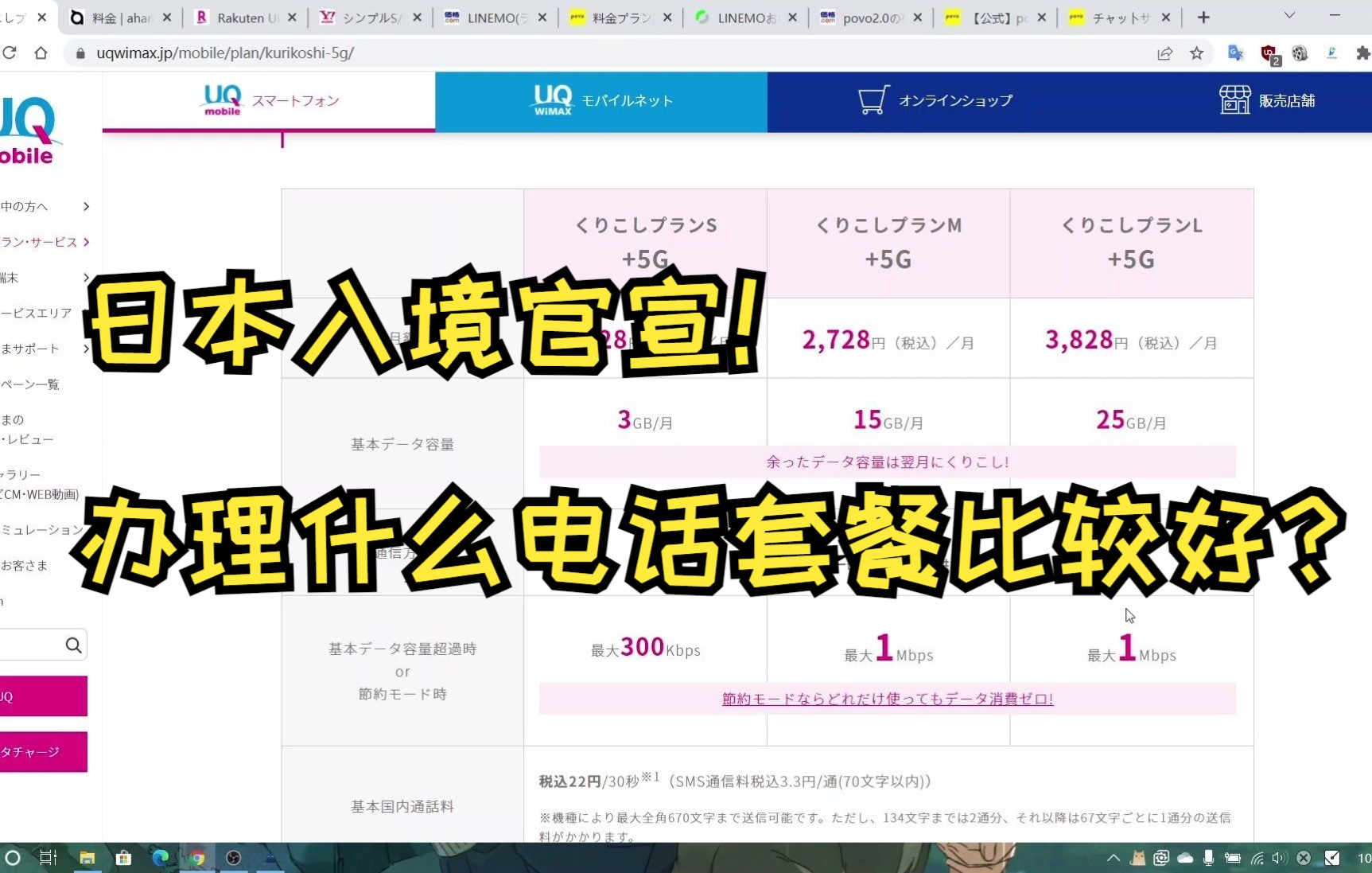Open the お客さま sidebar link
Viewport: 1372px width, 873px height.
click(x=24, y=565)
